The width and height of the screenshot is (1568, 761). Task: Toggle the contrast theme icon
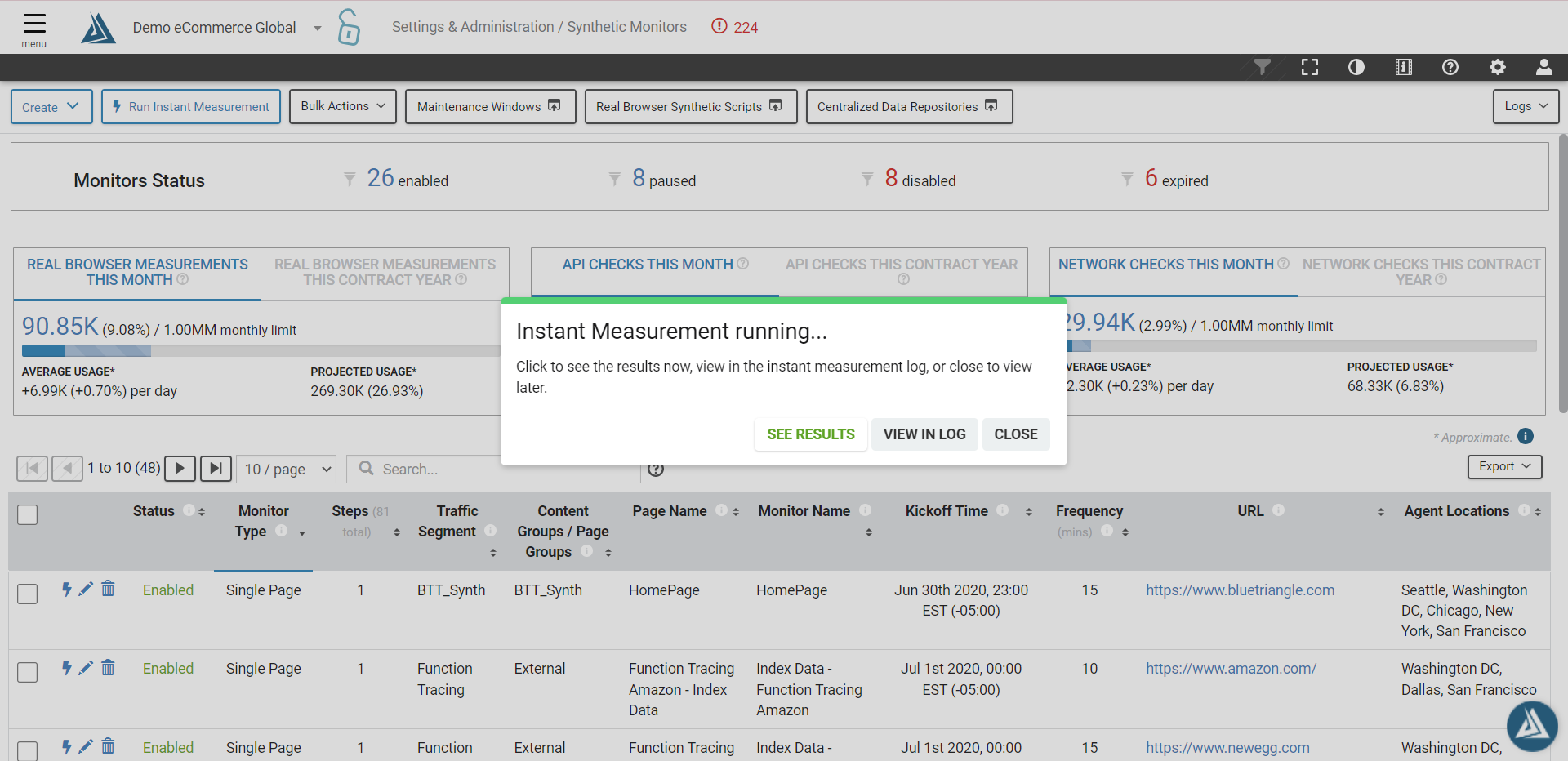[1356, 67]
